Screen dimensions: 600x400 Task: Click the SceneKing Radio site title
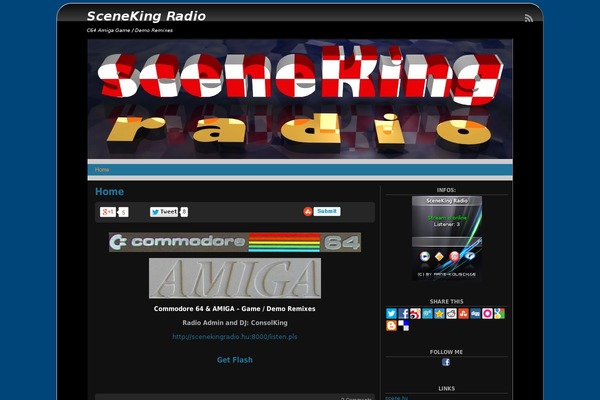tap(146, 16)
